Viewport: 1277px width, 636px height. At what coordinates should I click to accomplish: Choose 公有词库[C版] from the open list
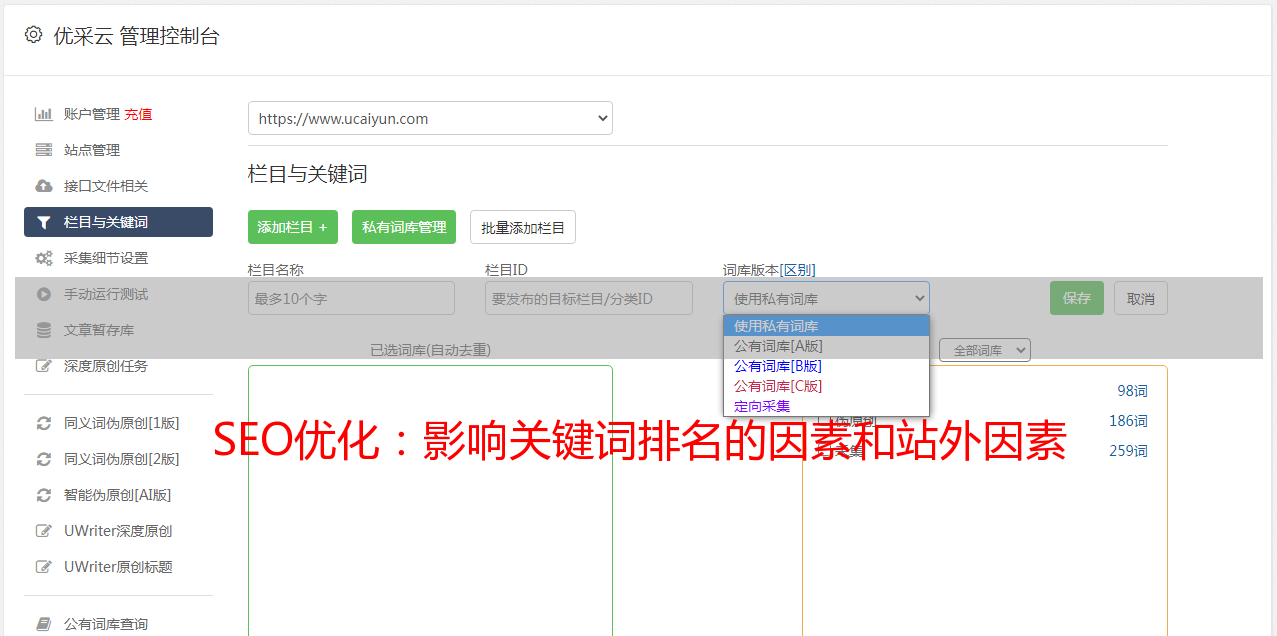(826, 386)
